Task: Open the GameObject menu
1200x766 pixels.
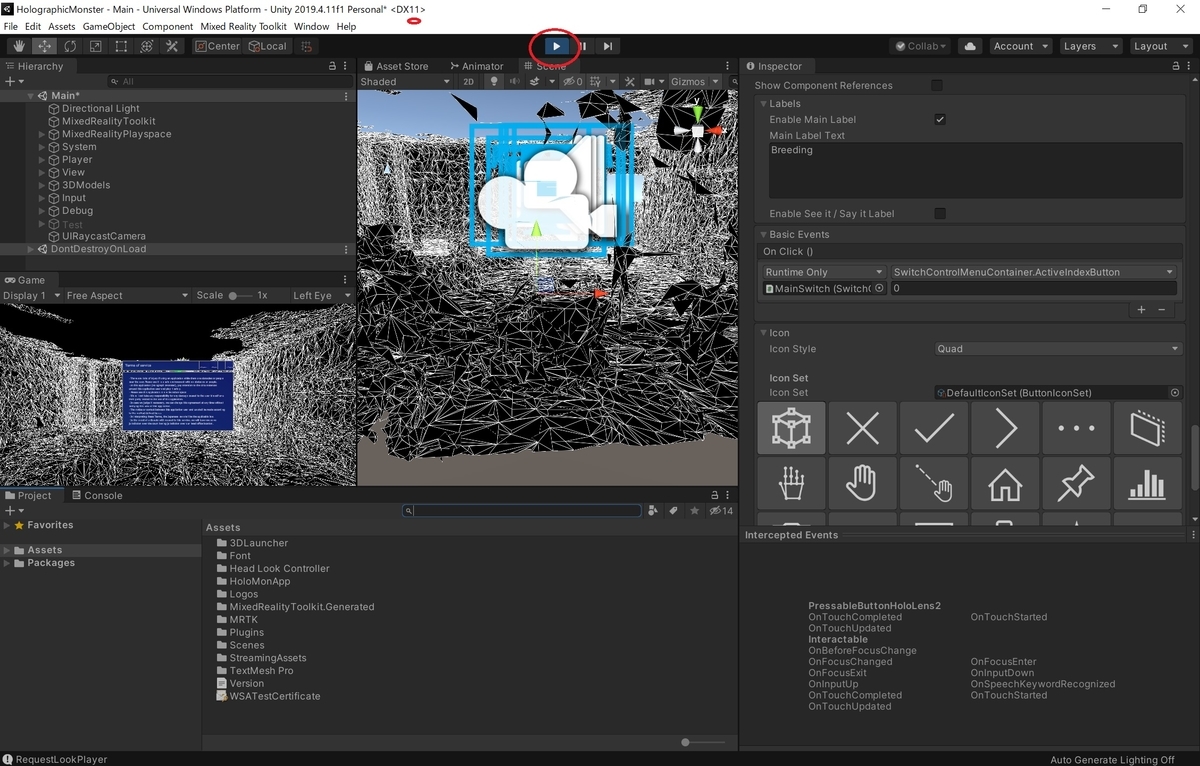Action: coord(108,27)
